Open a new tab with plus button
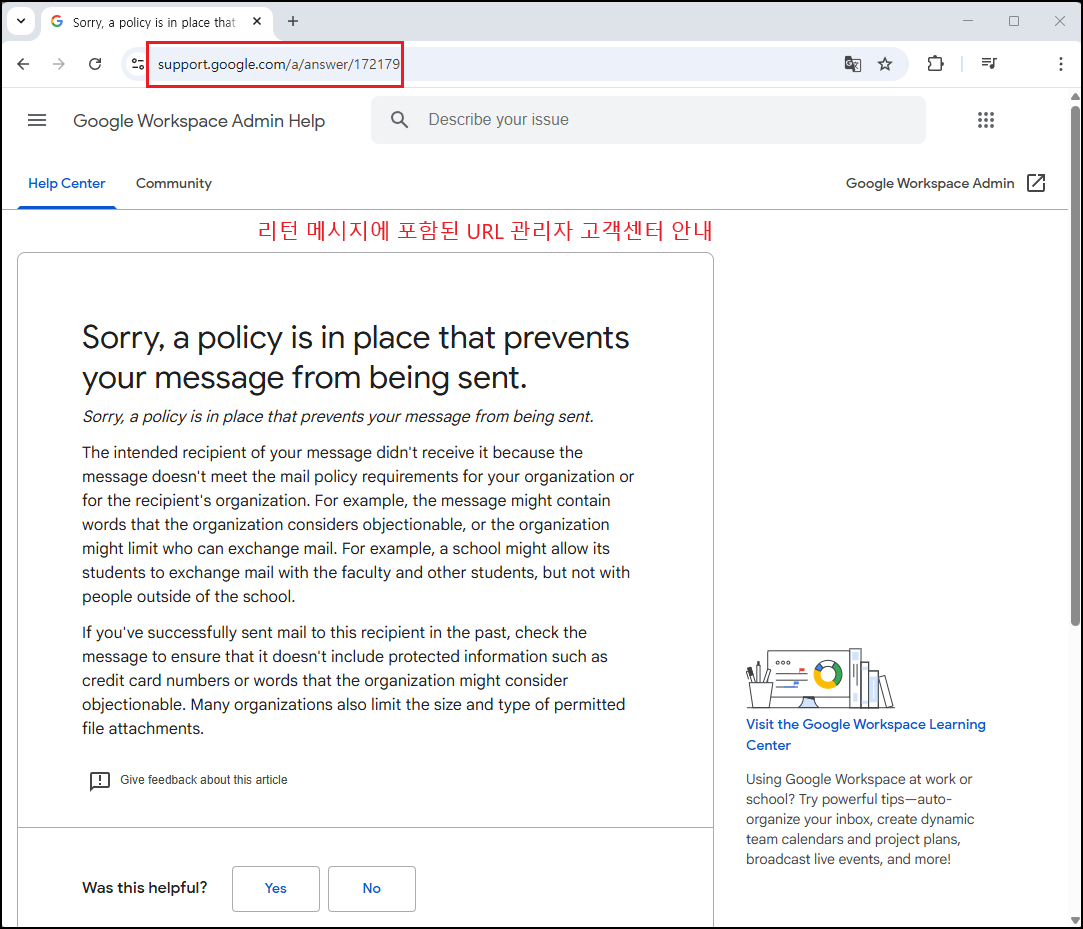 pyautogui.click(x=293, y=21)
